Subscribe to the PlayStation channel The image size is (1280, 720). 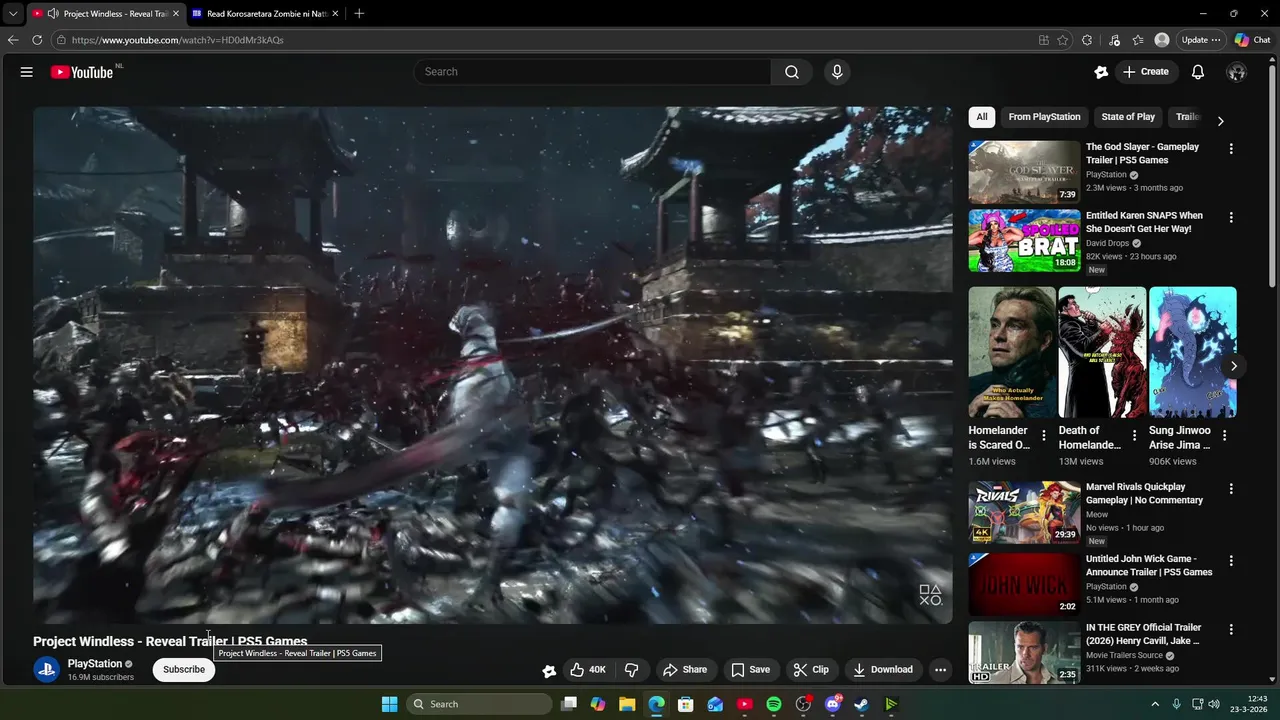(x=184, y=670)
